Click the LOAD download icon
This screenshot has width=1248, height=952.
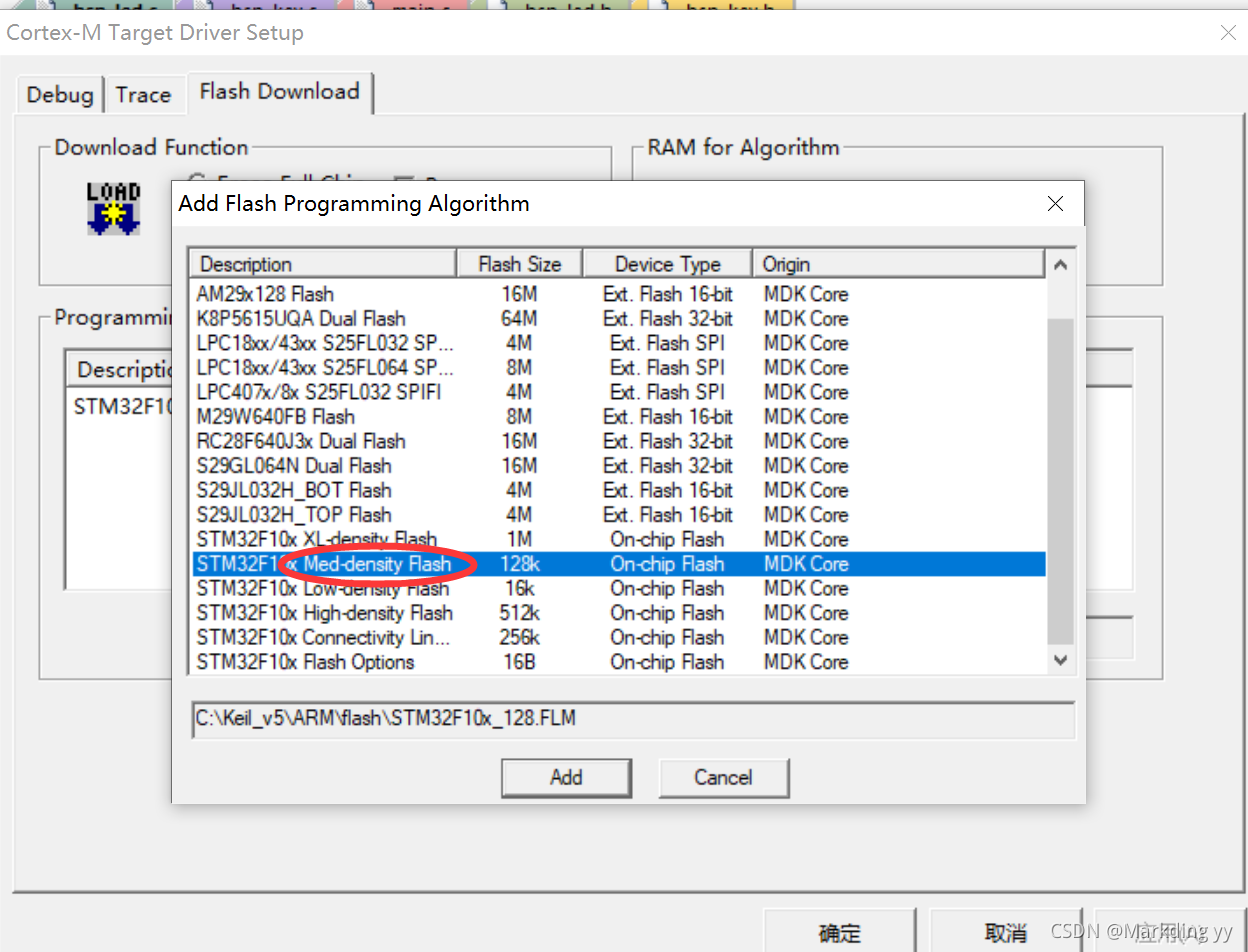tap(113, 208)
